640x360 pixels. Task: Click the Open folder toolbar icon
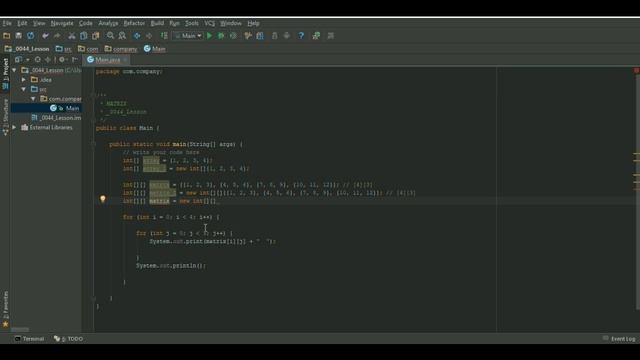click(7, 36)
